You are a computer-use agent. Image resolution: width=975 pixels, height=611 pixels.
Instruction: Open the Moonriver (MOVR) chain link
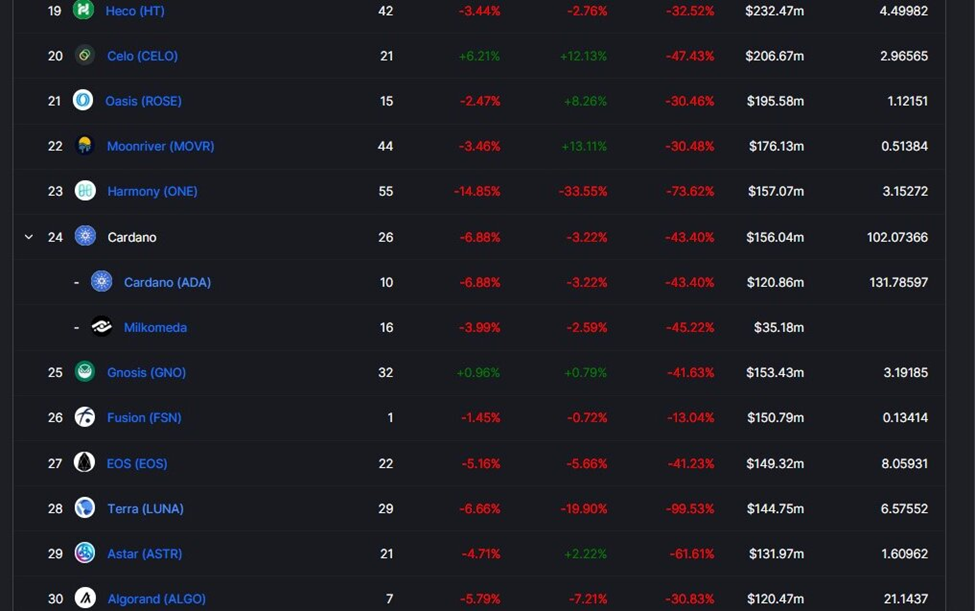click(160, 146)
